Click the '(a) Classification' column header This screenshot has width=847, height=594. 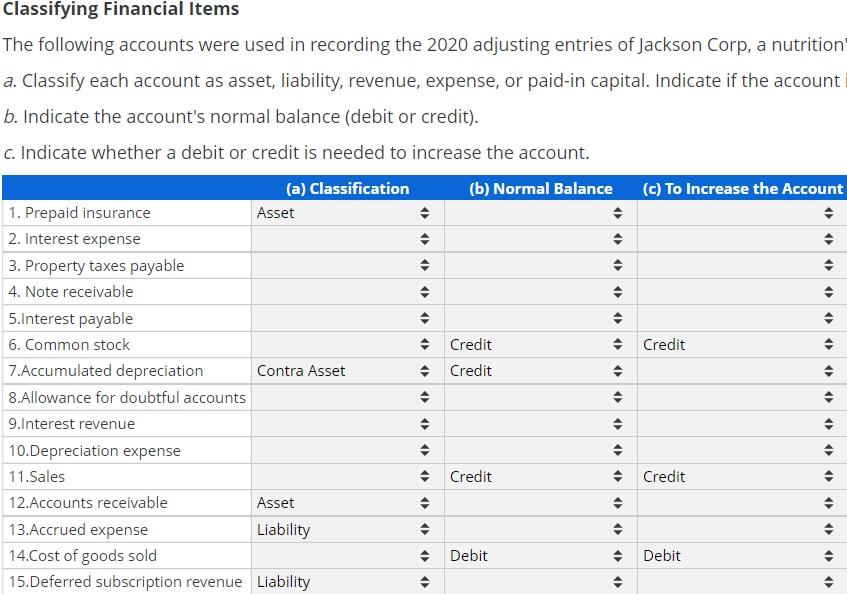pos(347,188)
